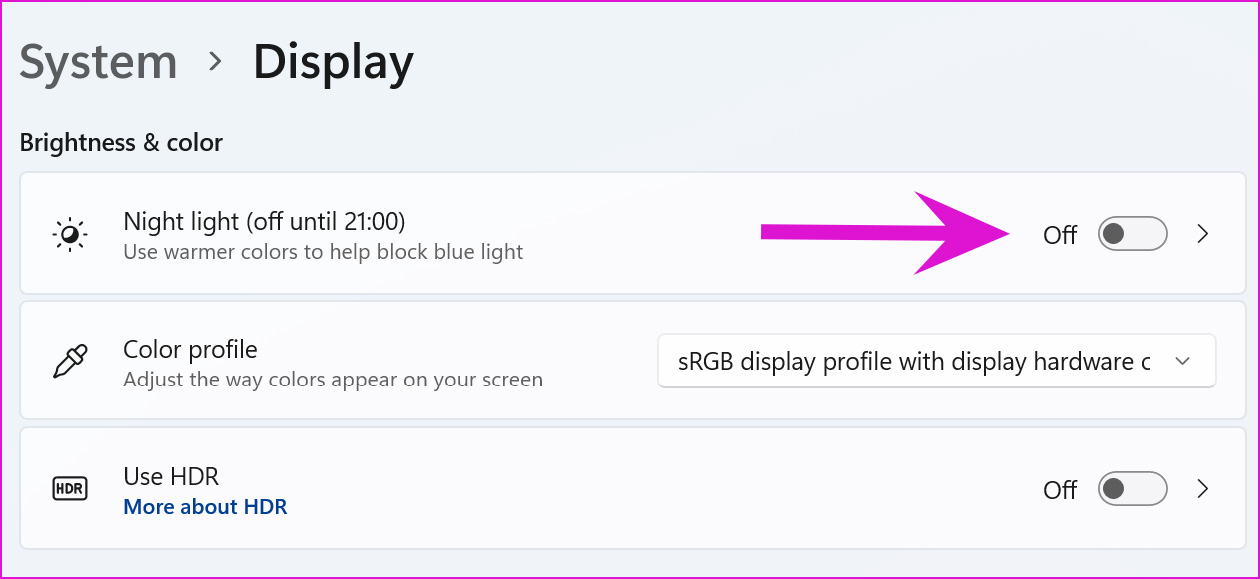Go back to System in breadcrumb
The image size is (1260, 579).
pyautogui.click(x=98, y=62)
